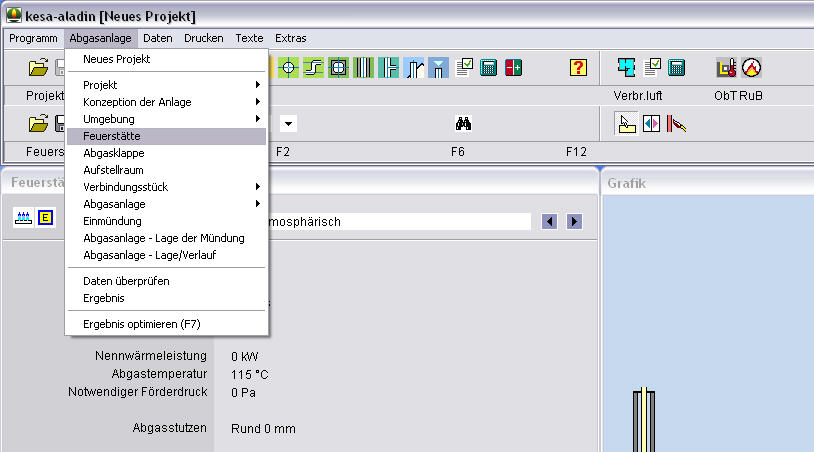This screenshot has width=814, height=452.
Task: Open the dropdown arrow above F2
Action: point(289,124)
